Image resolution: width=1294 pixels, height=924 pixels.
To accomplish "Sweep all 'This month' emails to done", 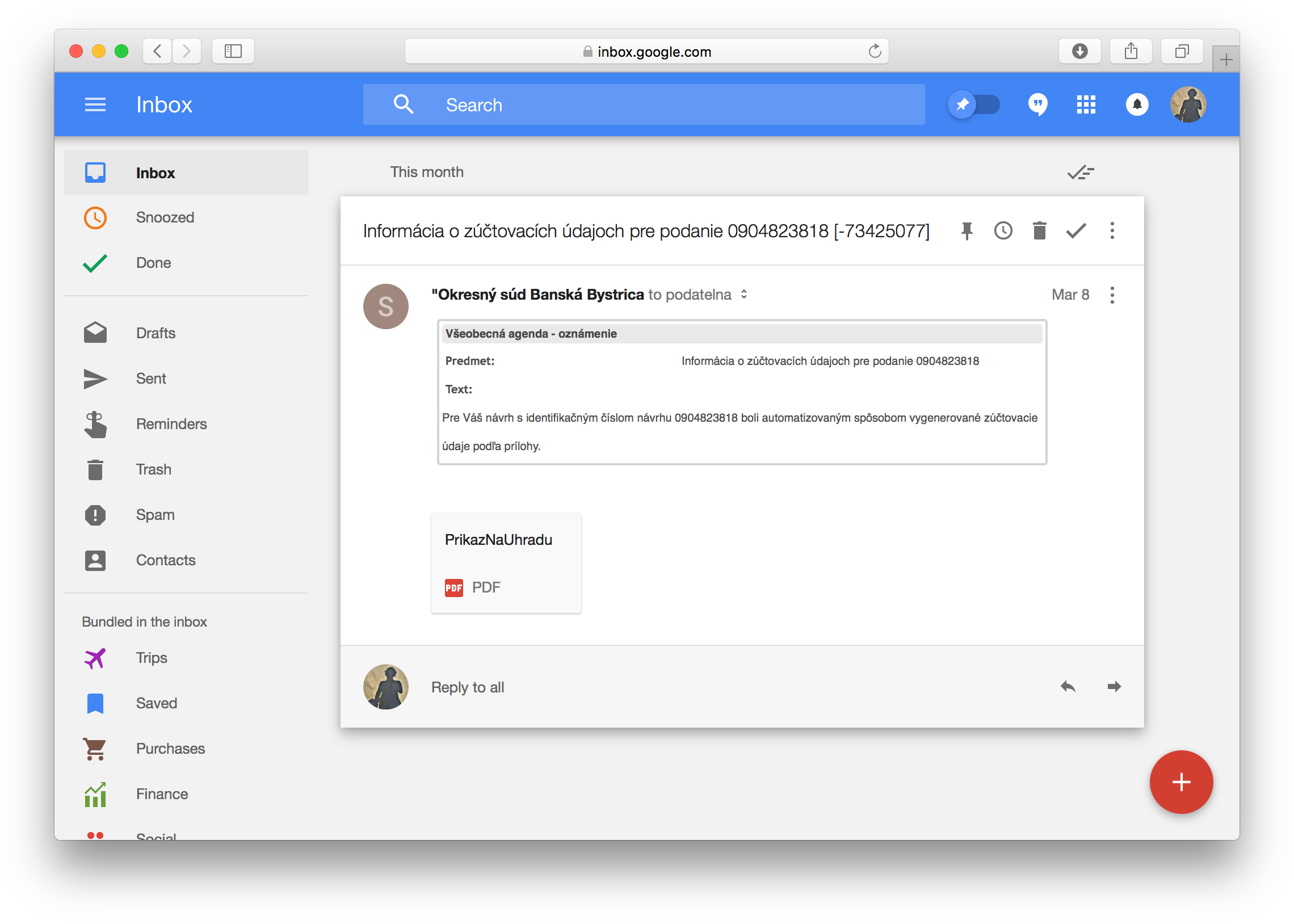I will pos(1080,172).
